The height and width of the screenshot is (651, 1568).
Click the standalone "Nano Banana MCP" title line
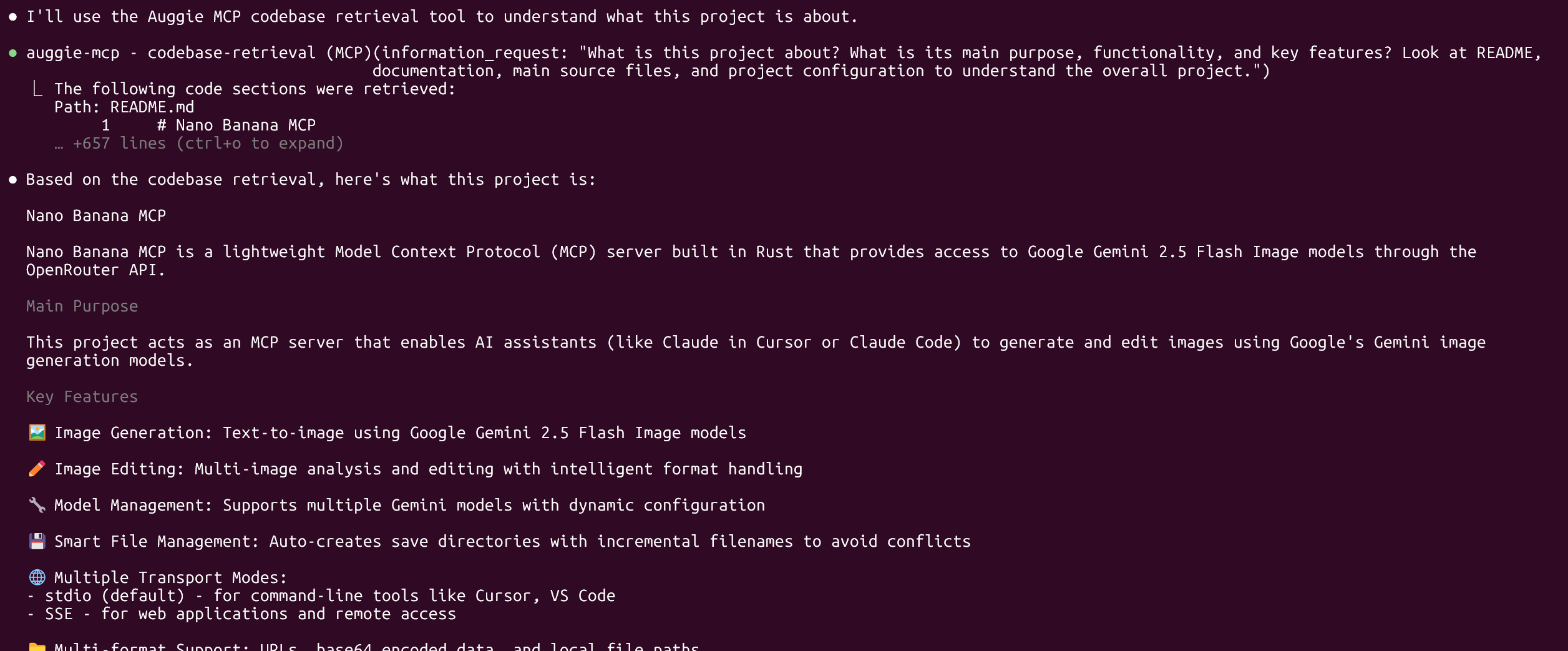[x=96, y=216]
